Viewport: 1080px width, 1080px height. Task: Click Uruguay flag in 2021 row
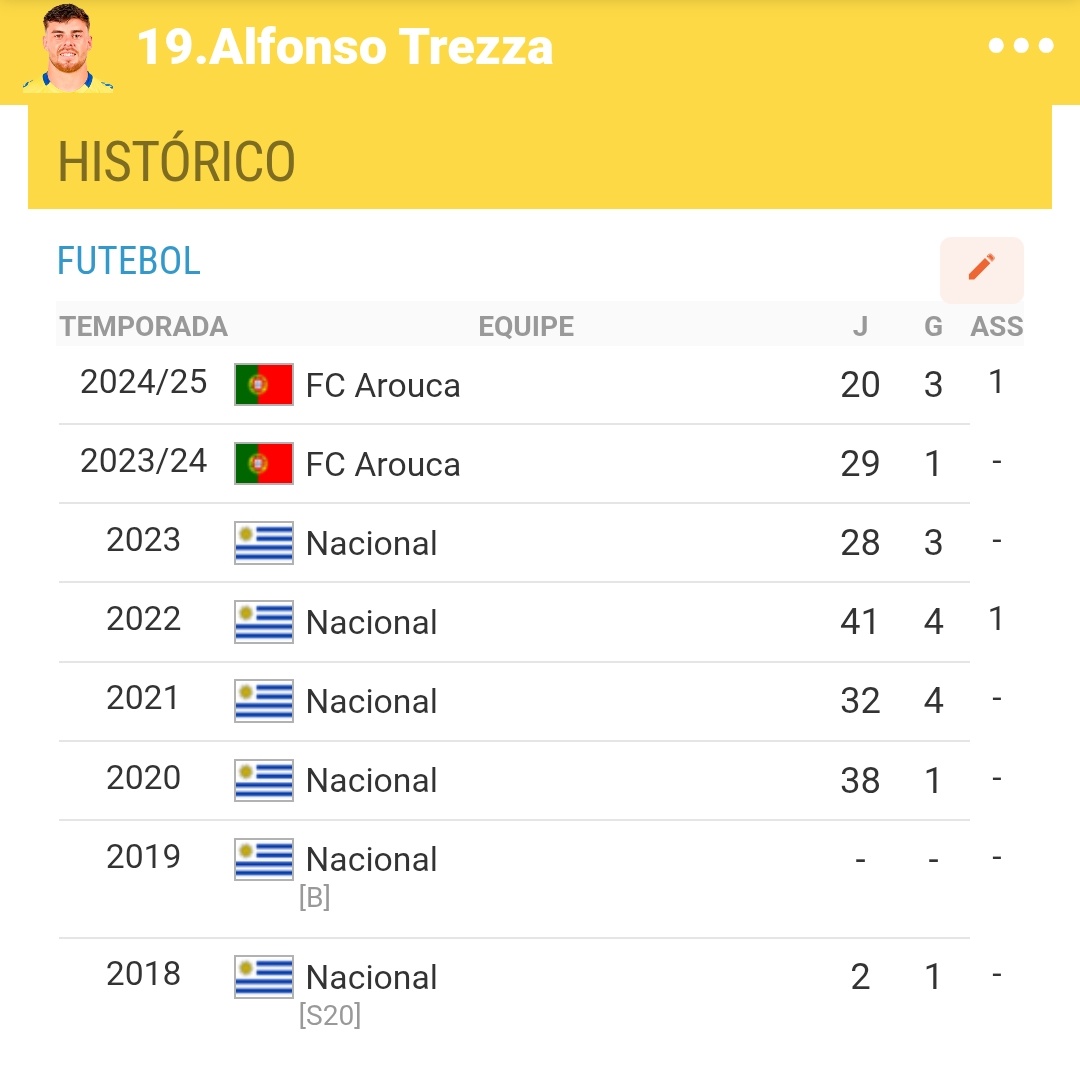click(264, 701)
